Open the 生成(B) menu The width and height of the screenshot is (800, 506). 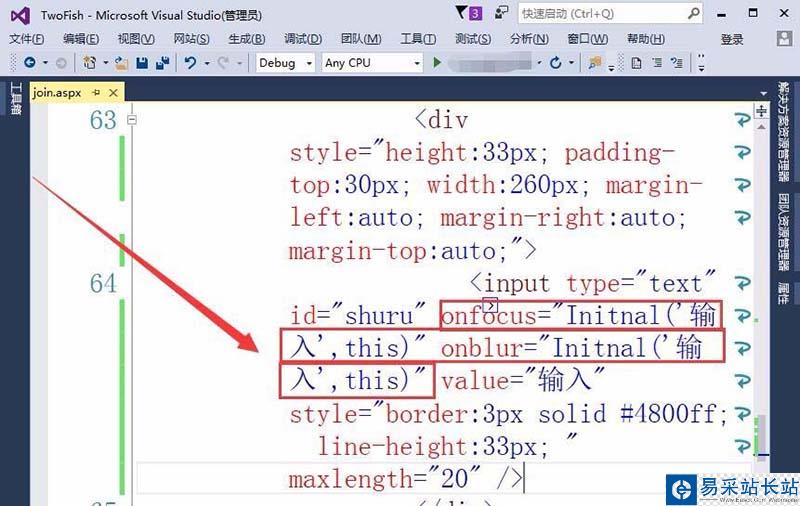pyautogui.click(x=246, y=39)
